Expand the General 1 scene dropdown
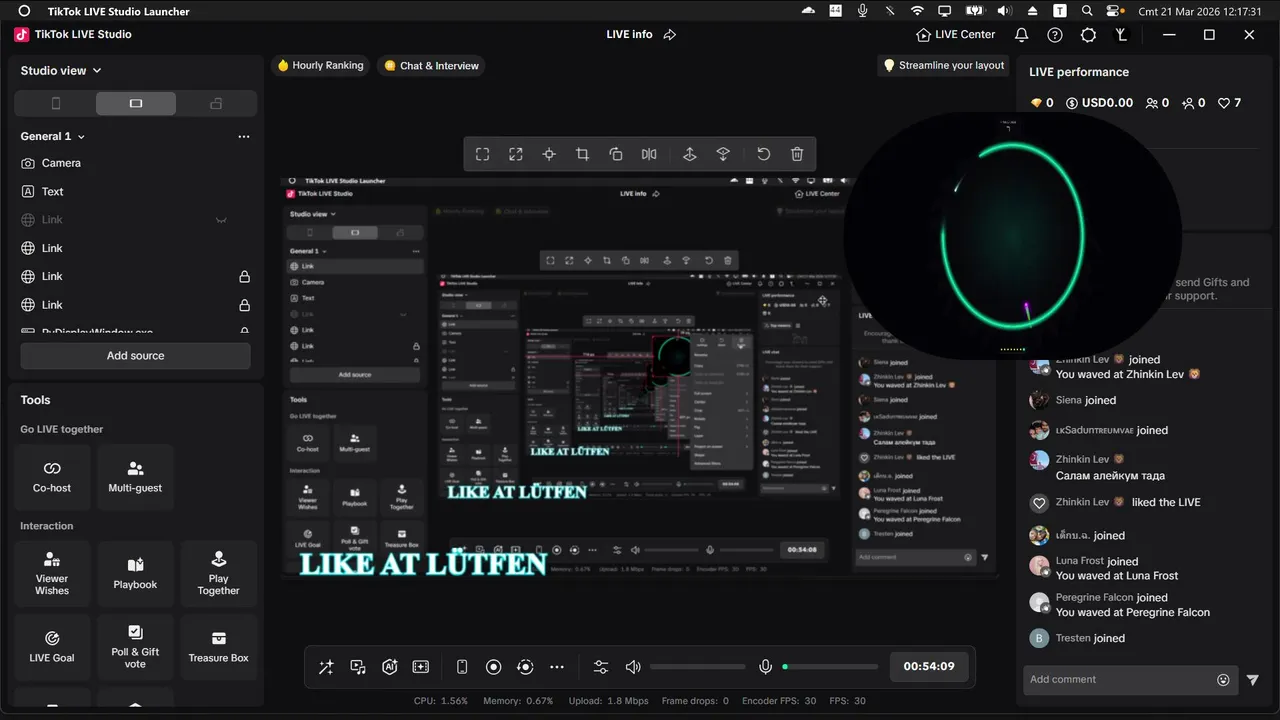The image size is (1280, 720). pyautogui.click(x=53, y=136)
